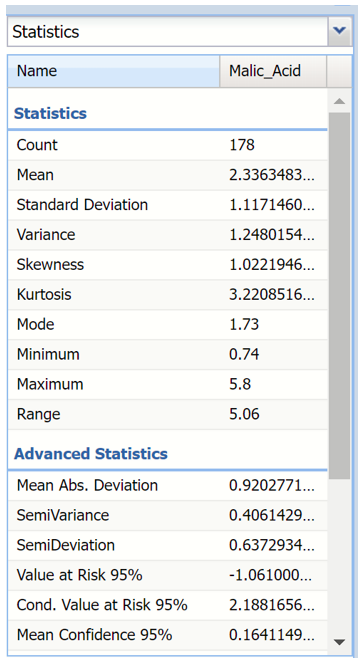Screen dimensions: 363x666
Task: Select the Skewness row label
Action: pos(50,265)
